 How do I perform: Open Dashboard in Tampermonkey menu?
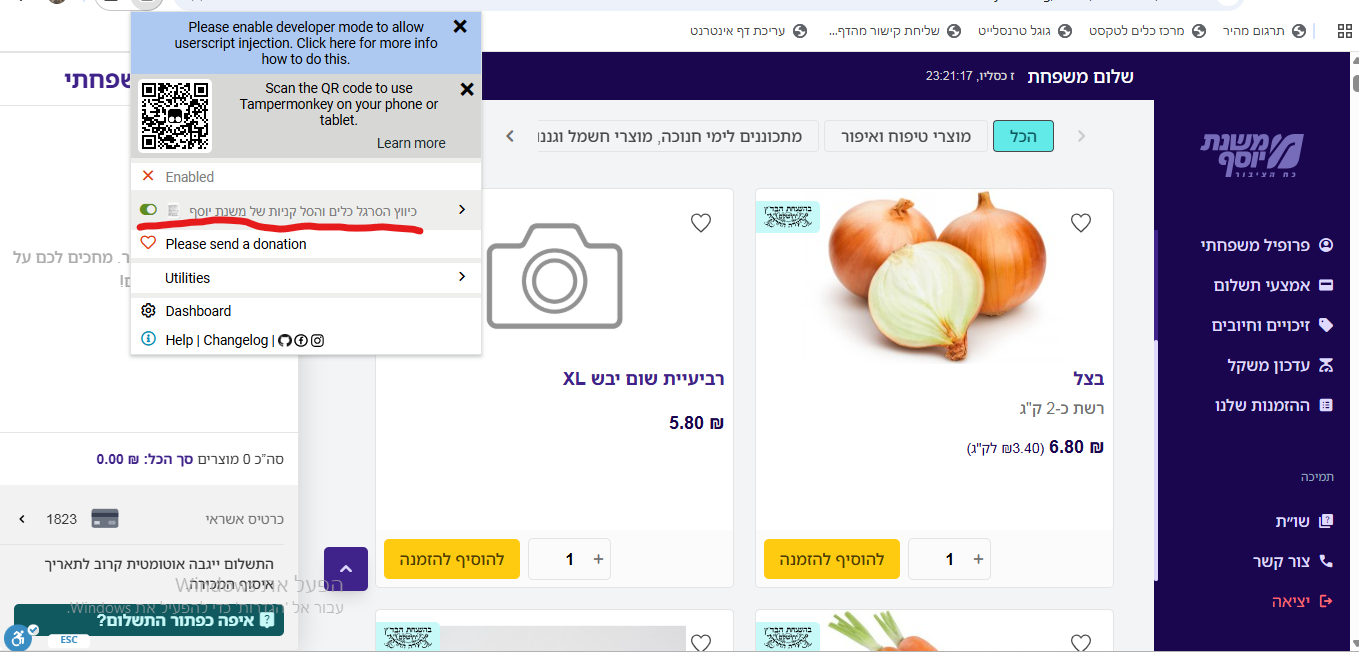tap(198, 311)
